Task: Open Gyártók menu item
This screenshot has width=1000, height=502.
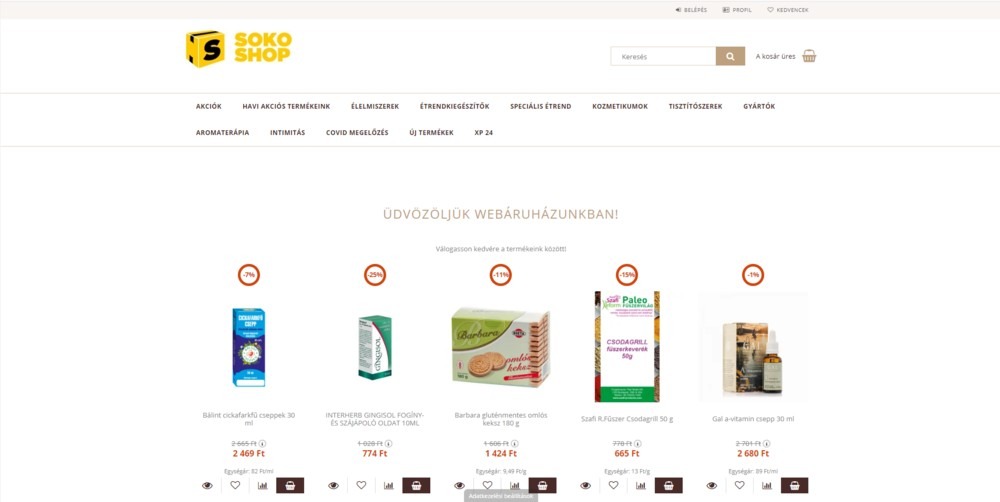Action: pos(759,107)
